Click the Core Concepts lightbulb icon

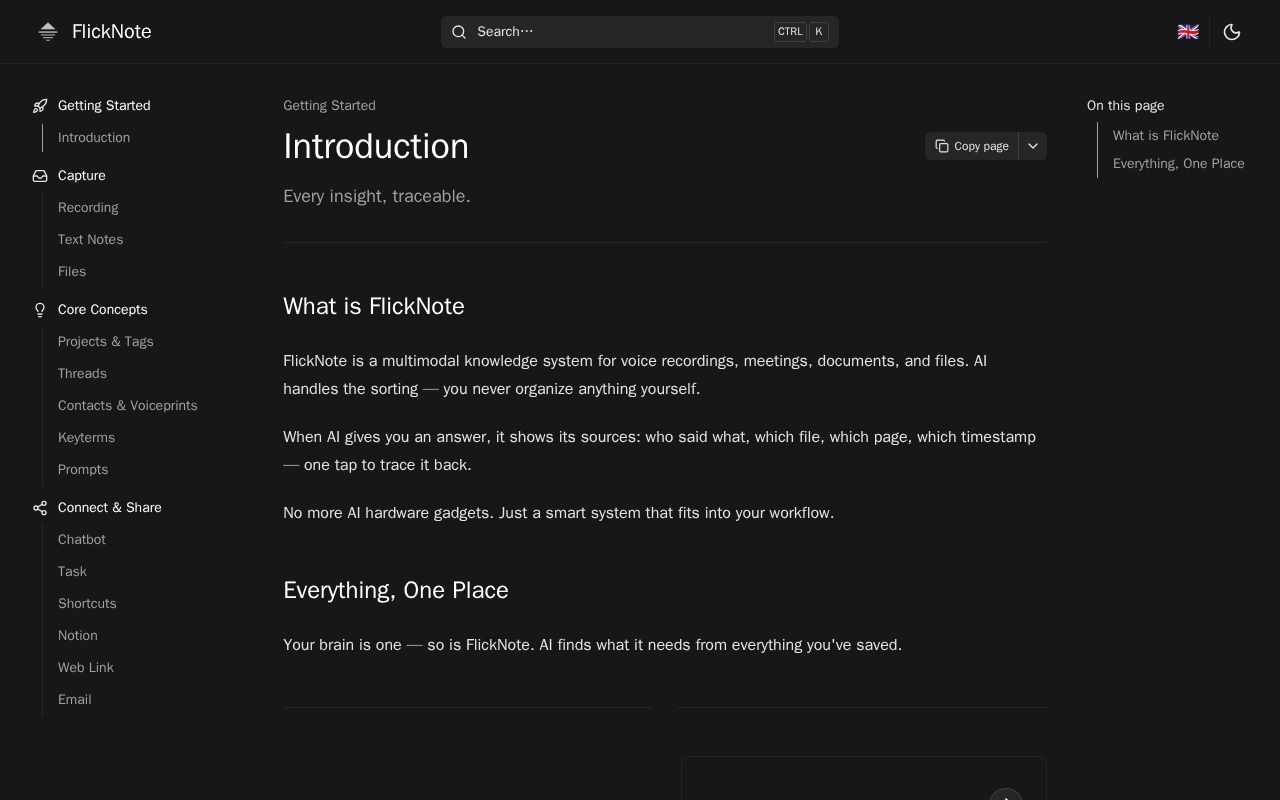pos(40,310)
